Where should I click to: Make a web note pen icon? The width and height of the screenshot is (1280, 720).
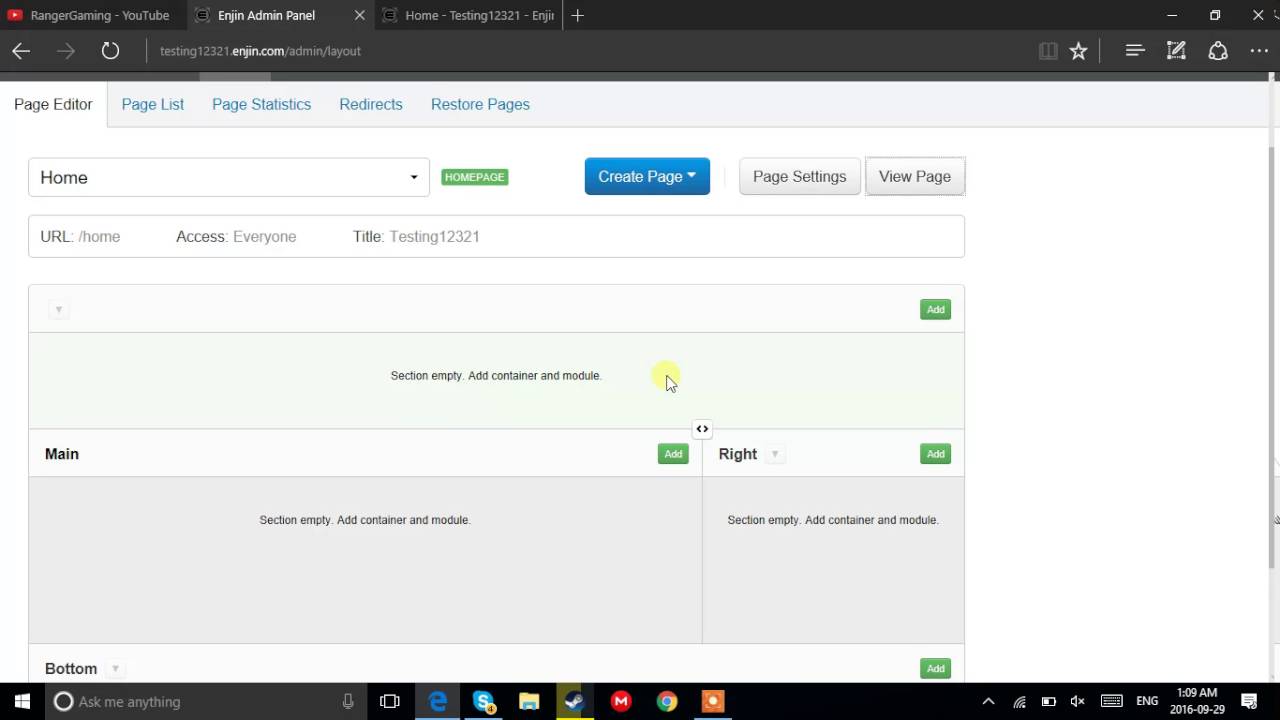(1176, 51)
